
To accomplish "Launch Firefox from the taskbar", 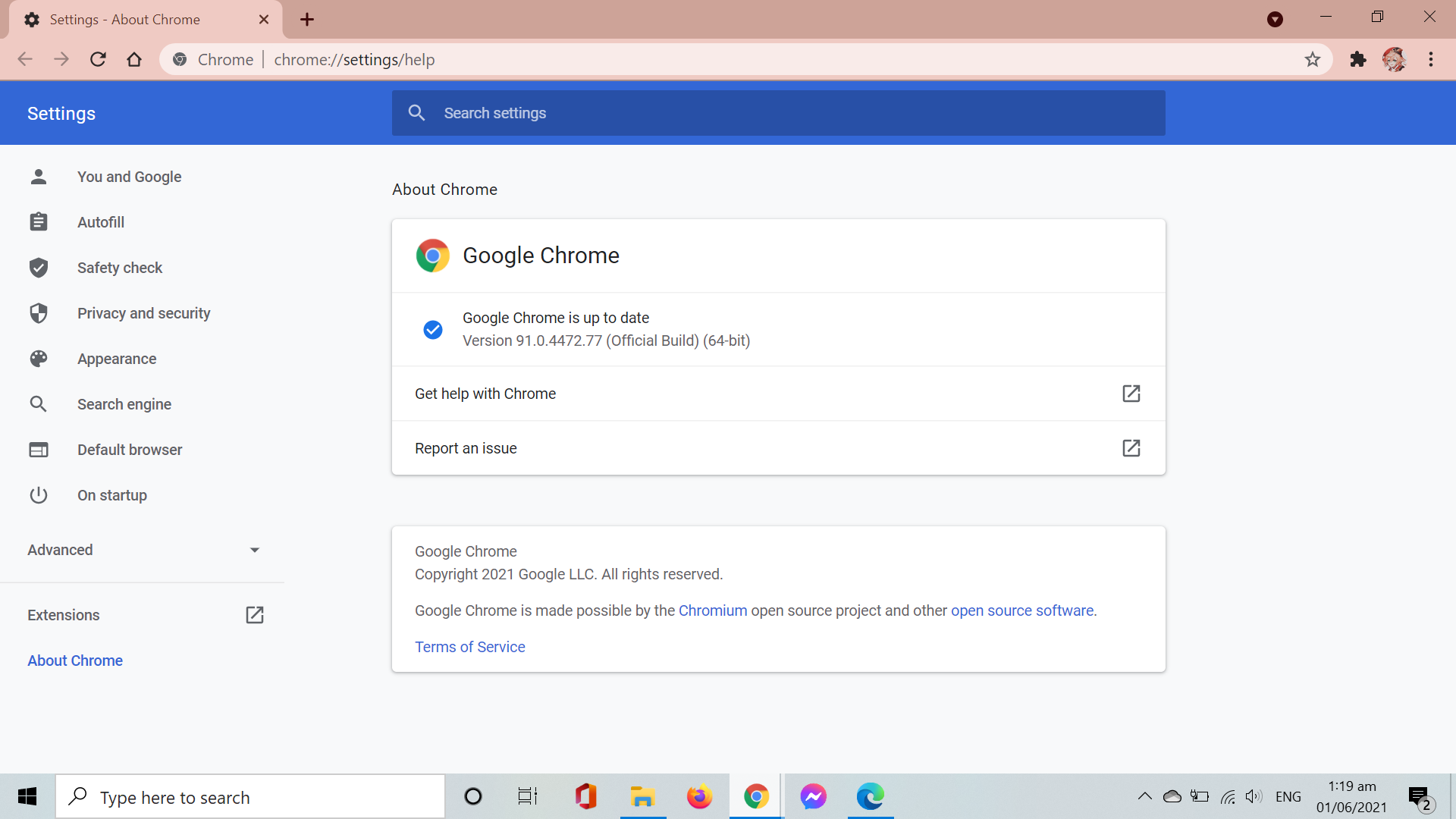I will 699,796.
